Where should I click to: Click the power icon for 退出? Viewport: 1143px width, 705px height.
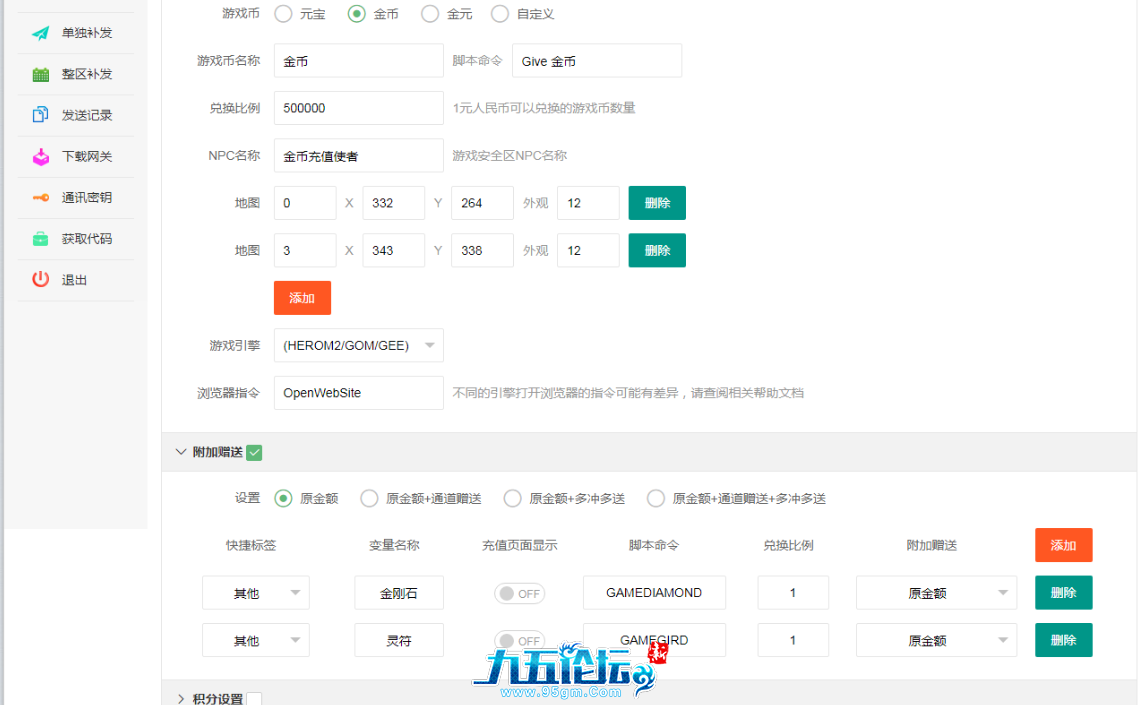[40, 280]
